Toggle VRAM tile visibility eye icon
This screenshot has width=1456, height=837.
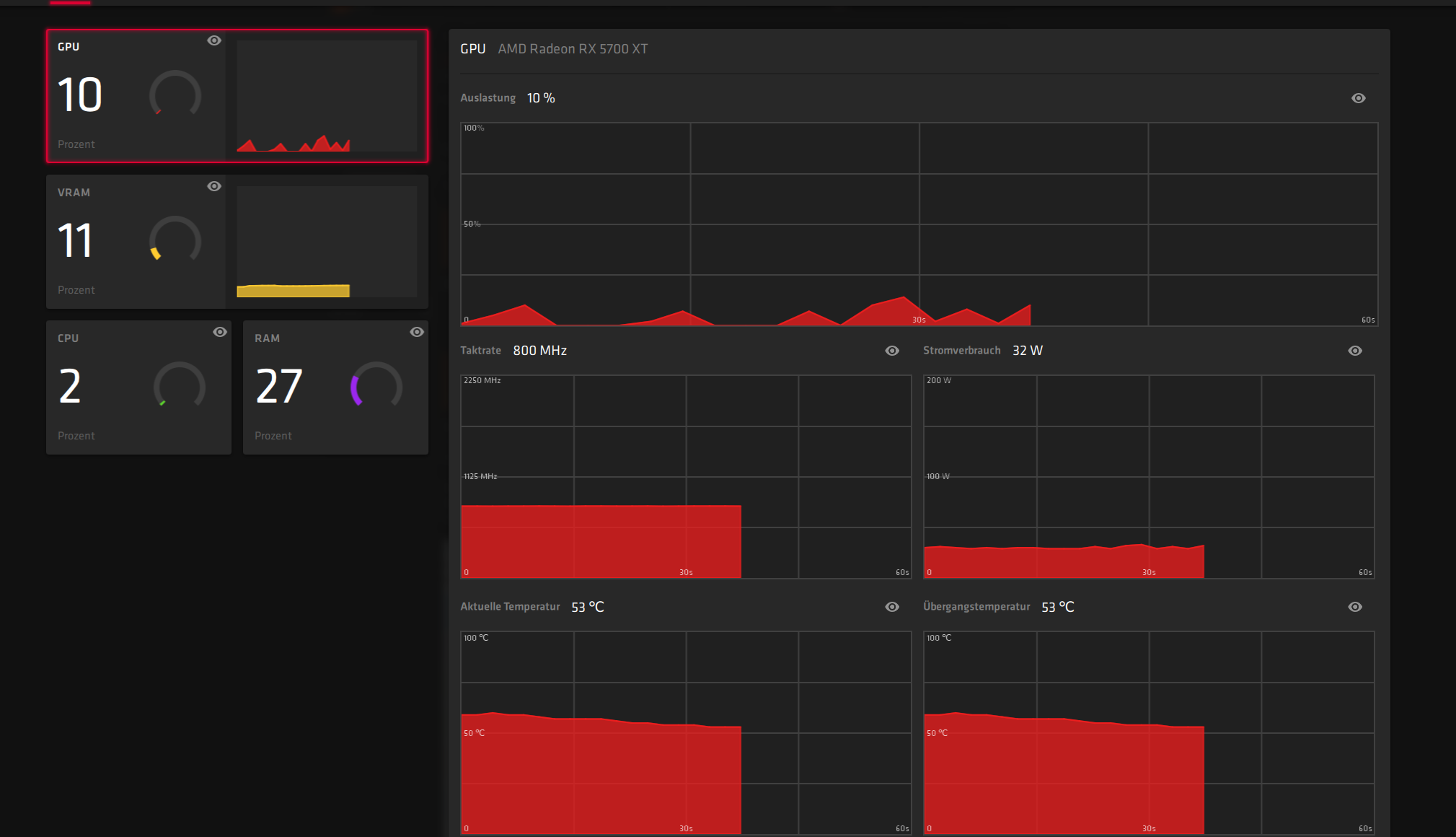[x=214, y=186]
